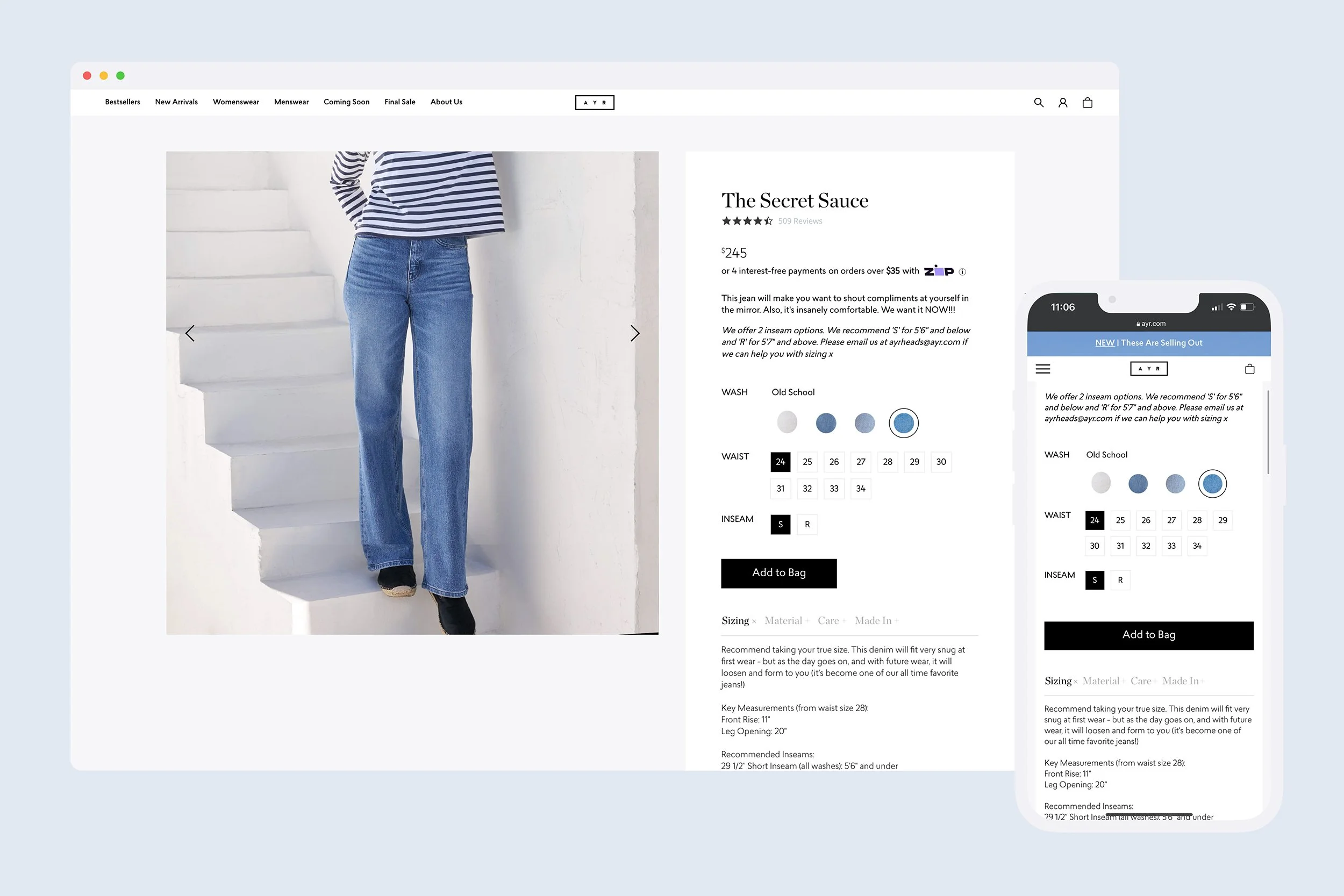
Task: Show the previous product photo arrow
Action: [190, 333]
